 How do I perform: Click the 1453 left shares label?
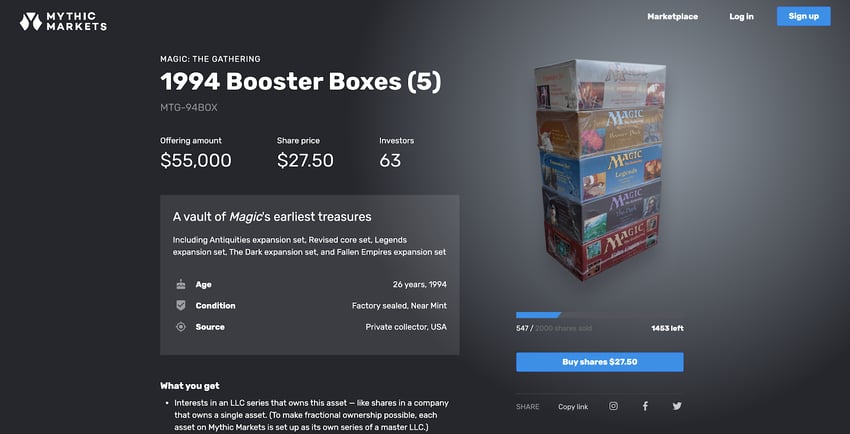pos(667,328)
